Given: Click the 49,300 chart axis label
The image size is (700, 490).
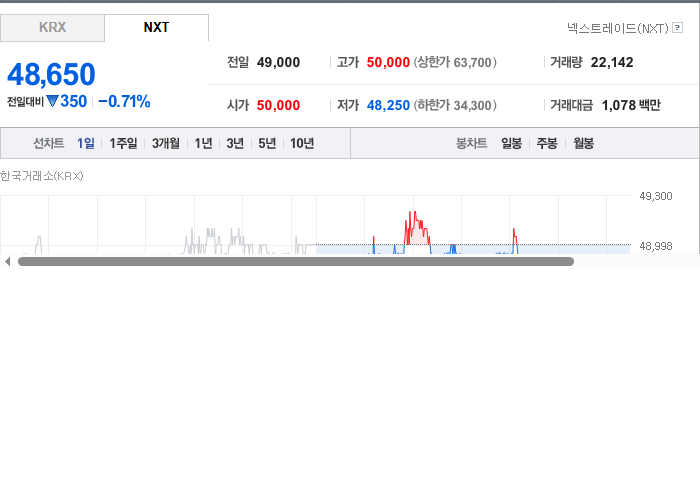Looking at the screenshot, I should (655, 196).
